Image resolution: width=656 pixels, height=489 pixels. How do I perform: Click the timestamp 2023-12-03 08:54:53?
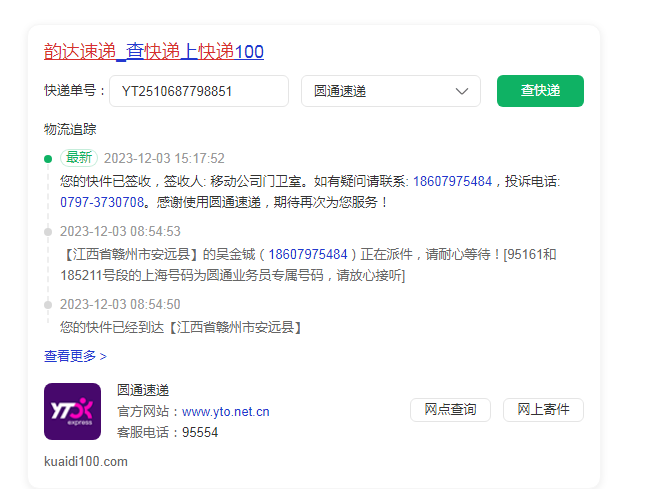pyautogui.click(x=120, y=231)
